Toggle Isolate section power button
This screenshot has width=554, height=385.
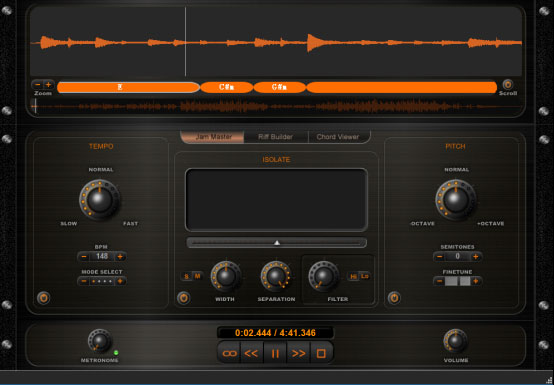(x=183, y=298)
